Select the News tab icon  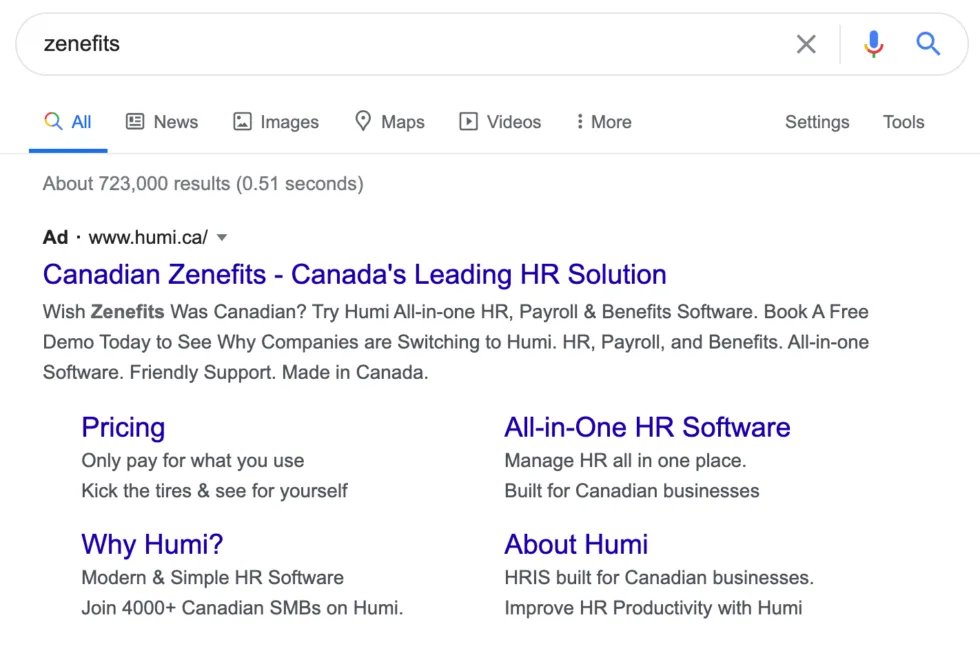[135, 121]
